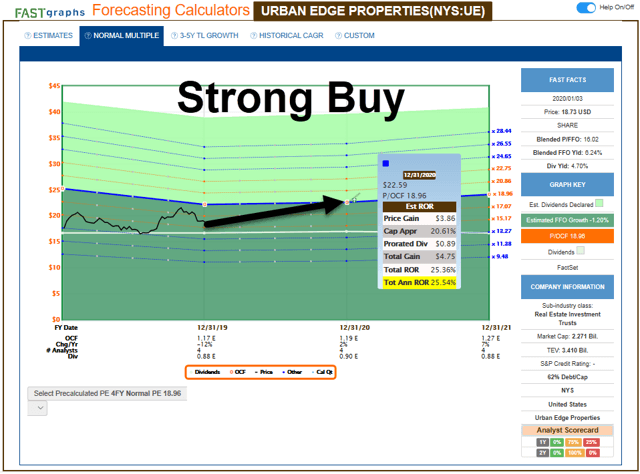Image resolution: width=640 pixels, height=474 pixels.
Task: Click the URBAN EDGE PROPERTIES(NYS:UE) title
Action: tap(373, 11)
